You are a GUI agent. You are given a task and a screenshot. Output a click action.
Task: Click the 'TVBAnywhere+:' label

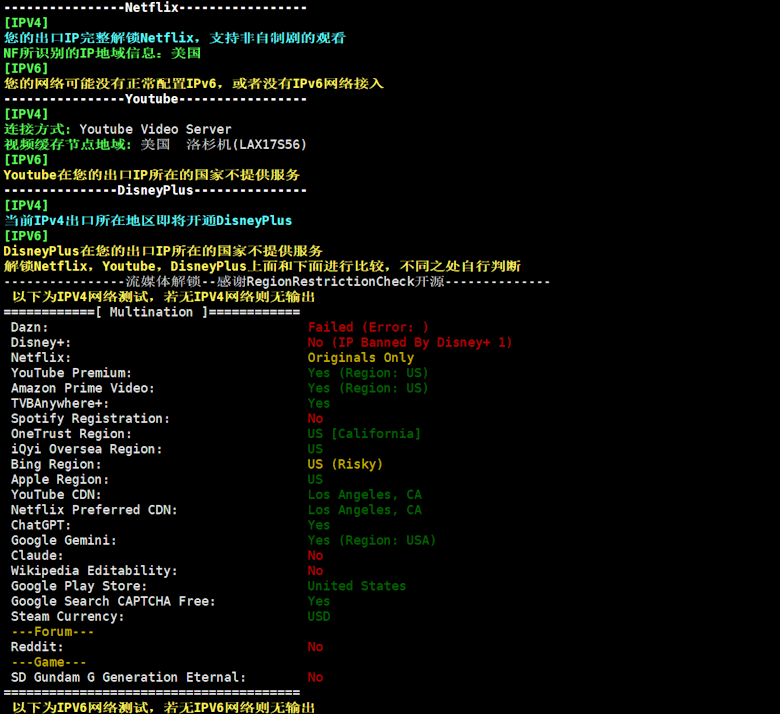coord(60,404)
